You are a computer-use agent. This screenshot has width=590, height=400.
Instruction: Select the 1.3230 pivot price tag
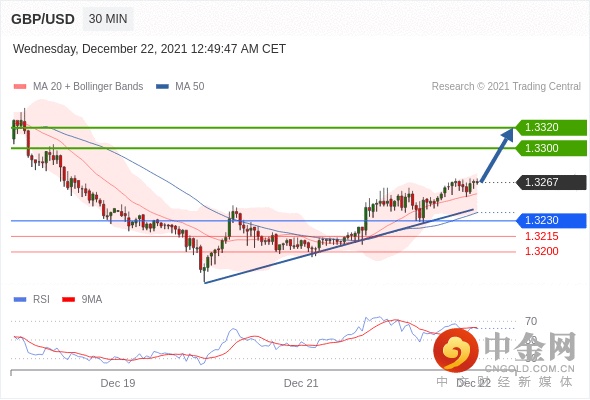click(551, 221)
